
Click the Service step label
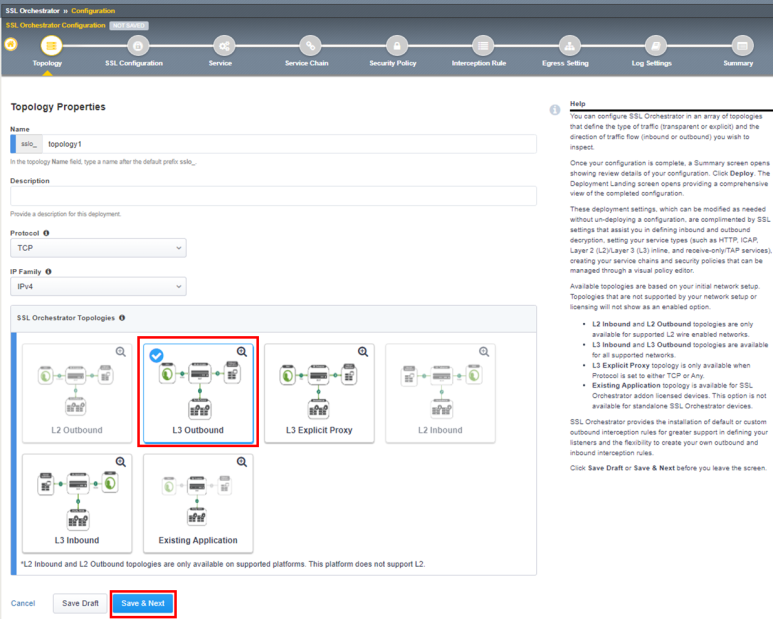point(220,63)
